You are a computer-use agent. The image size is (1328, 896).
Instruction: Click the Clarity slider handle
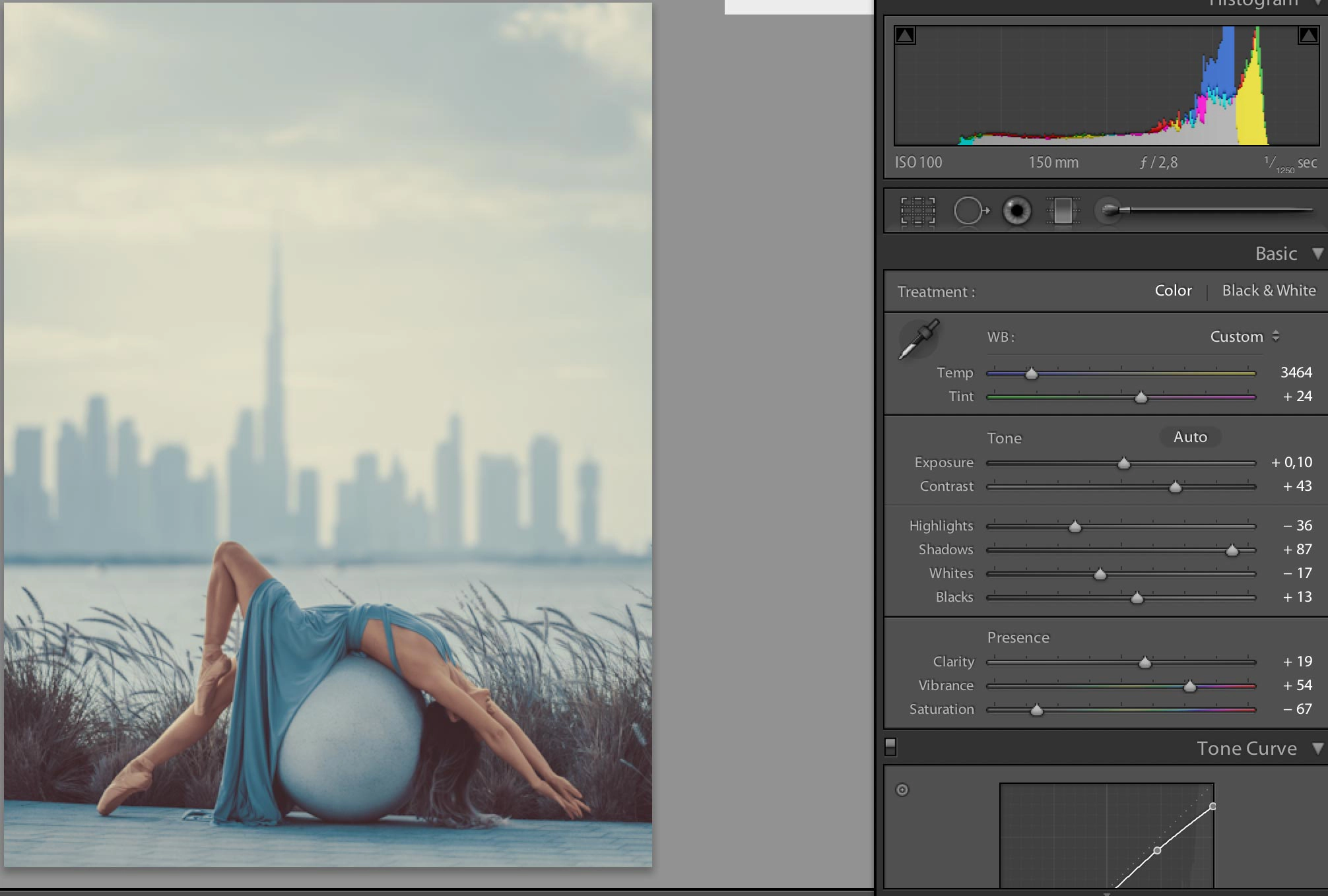point(1145,662)
